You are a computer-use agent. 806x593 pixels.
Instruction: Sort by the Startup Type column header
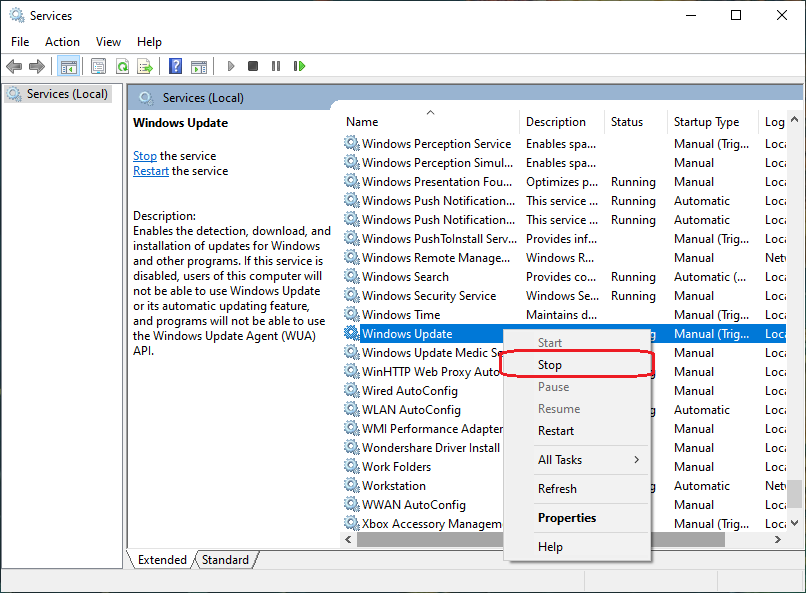[x=706, y=122]
